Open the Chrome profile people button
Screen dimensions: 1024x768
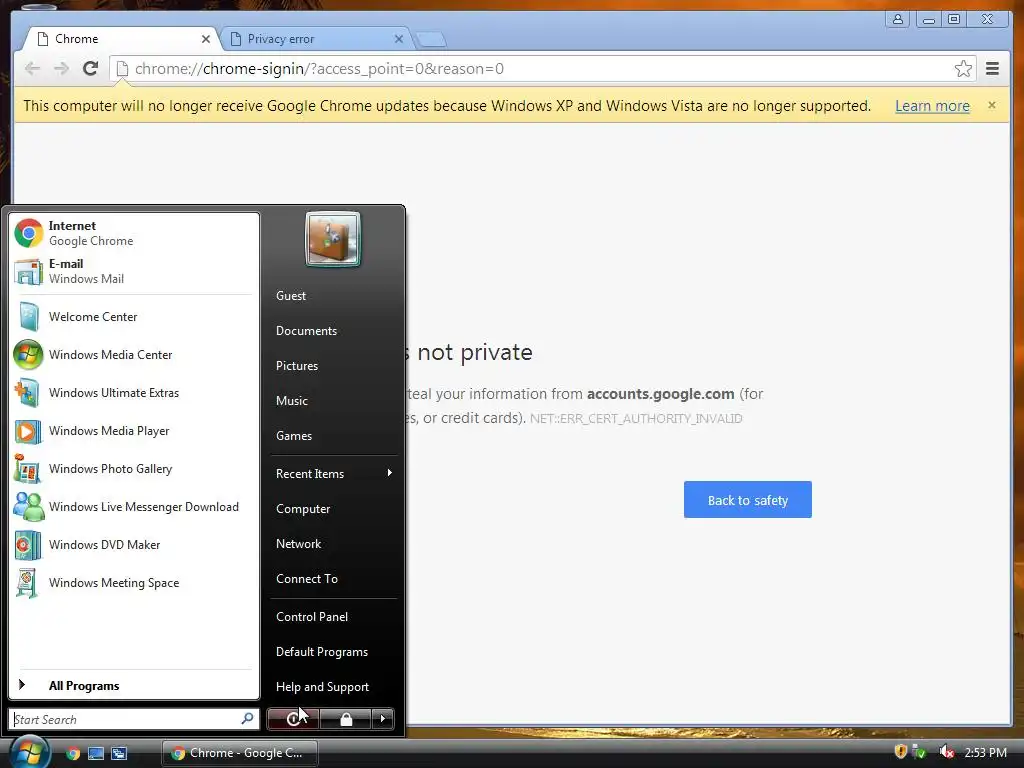[x=899, y=20]
